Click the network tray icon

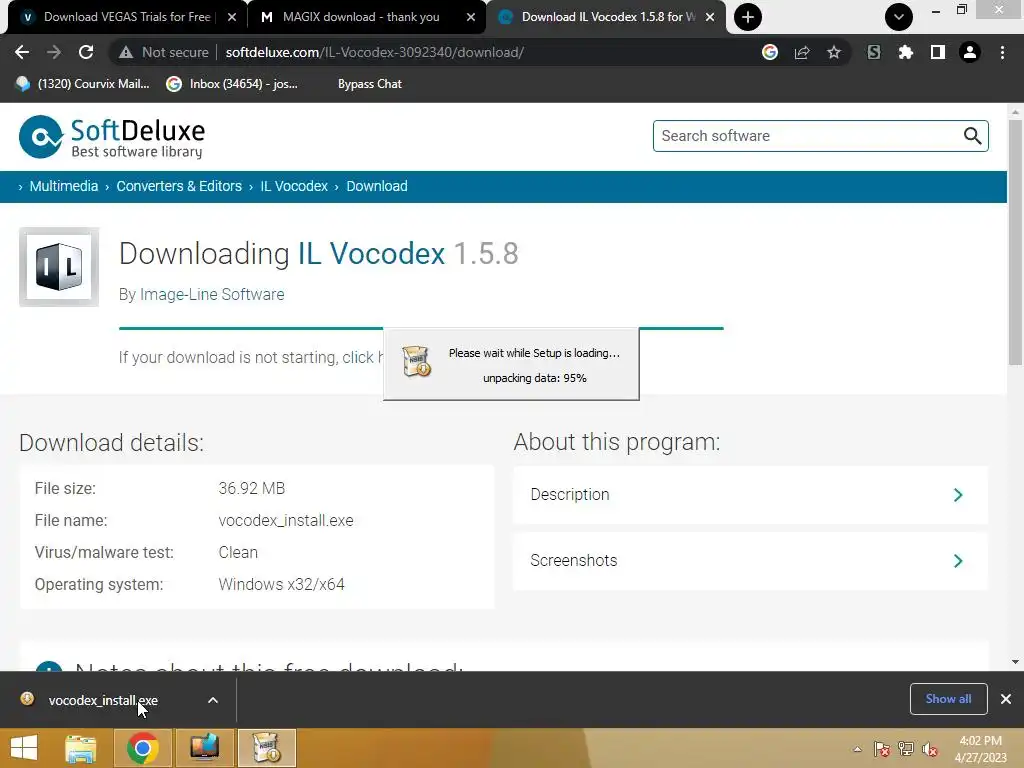(x=906, y=749)
